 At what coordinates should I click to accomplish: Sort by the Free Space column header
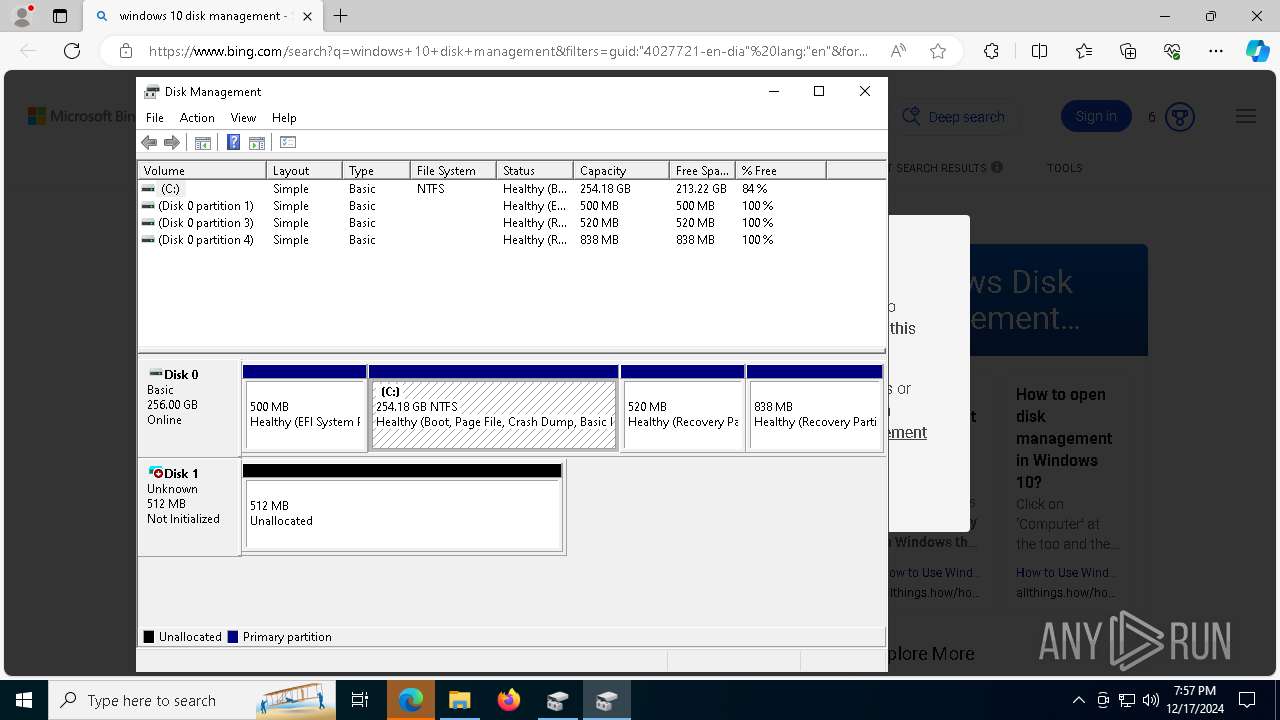702,171
